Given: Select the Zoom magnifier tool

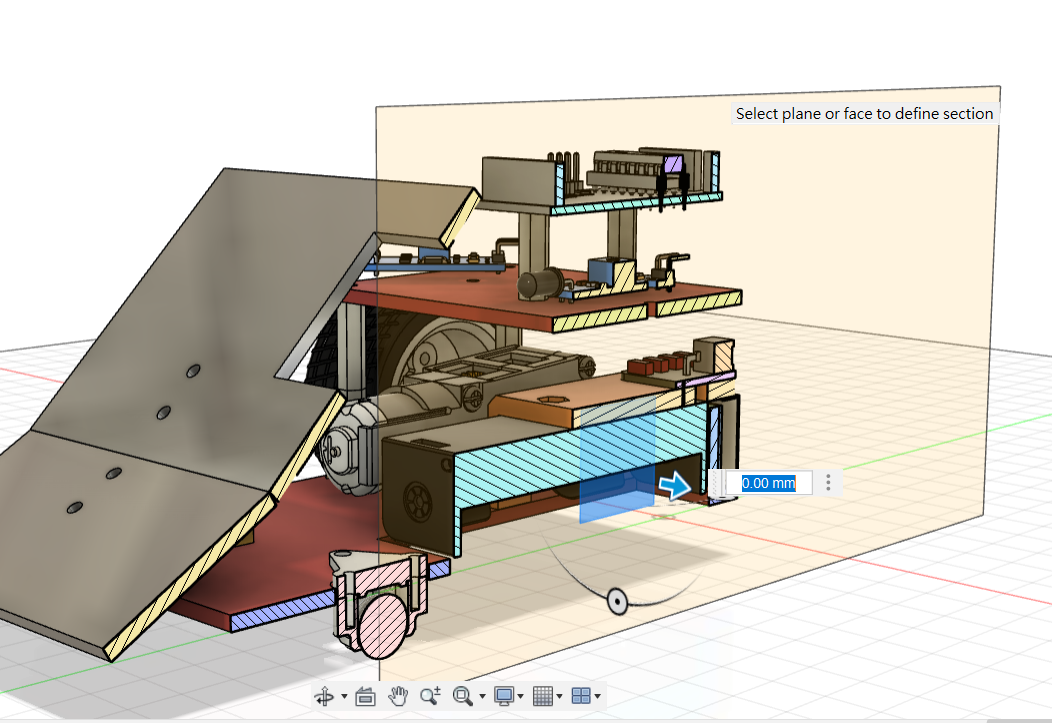Looking at the screenshot, I should pos(430,696).
